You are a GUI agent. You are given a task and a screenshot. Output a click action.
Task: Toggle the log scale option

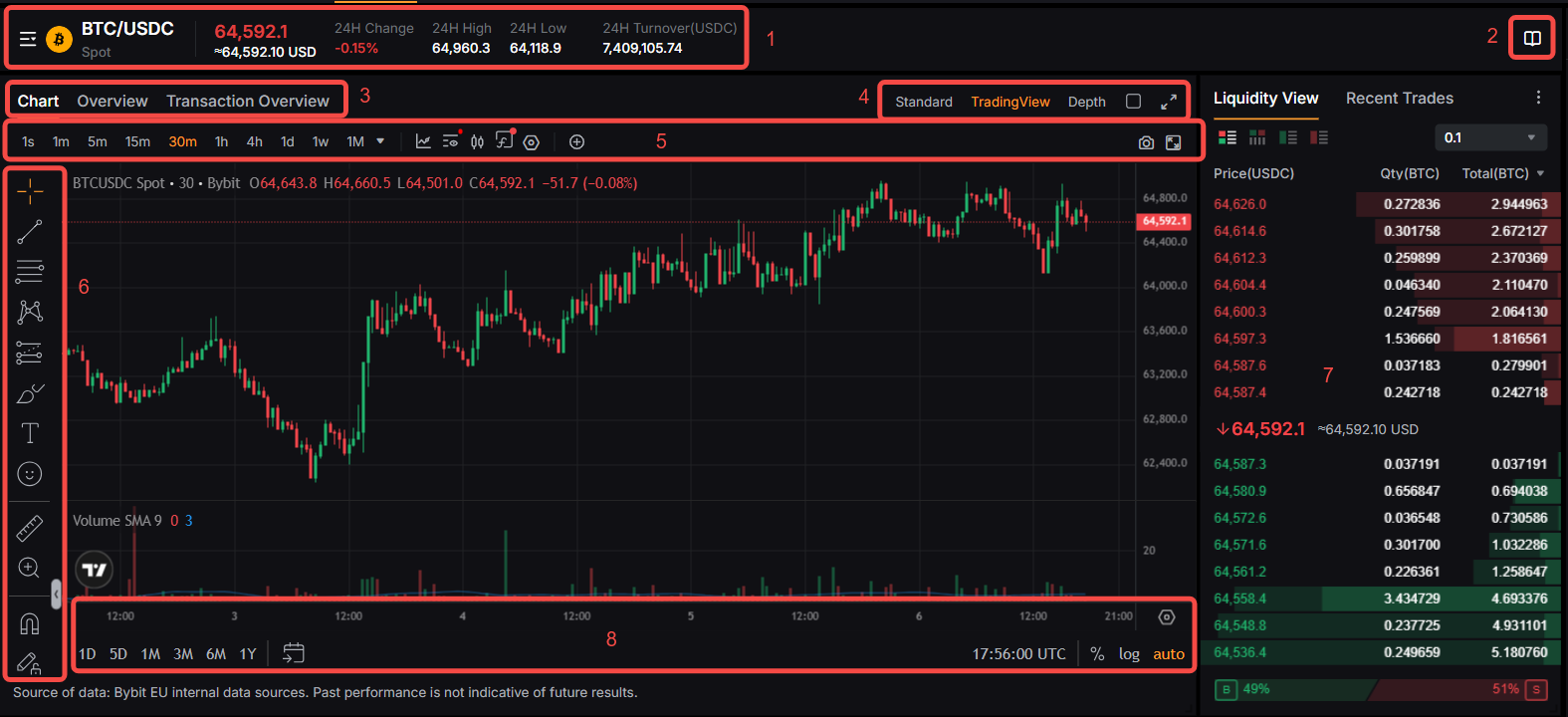pyautogui.click(x=1129, y=654)
